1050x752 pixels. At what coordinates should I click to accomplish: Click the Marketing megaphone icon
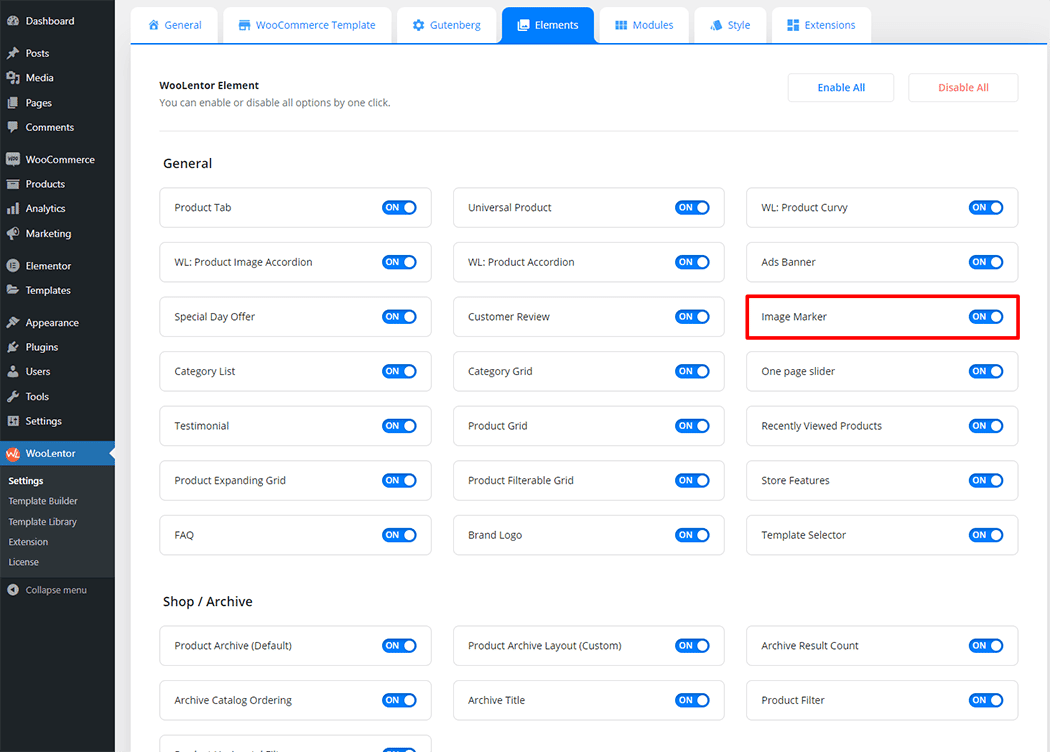(13, 234)
